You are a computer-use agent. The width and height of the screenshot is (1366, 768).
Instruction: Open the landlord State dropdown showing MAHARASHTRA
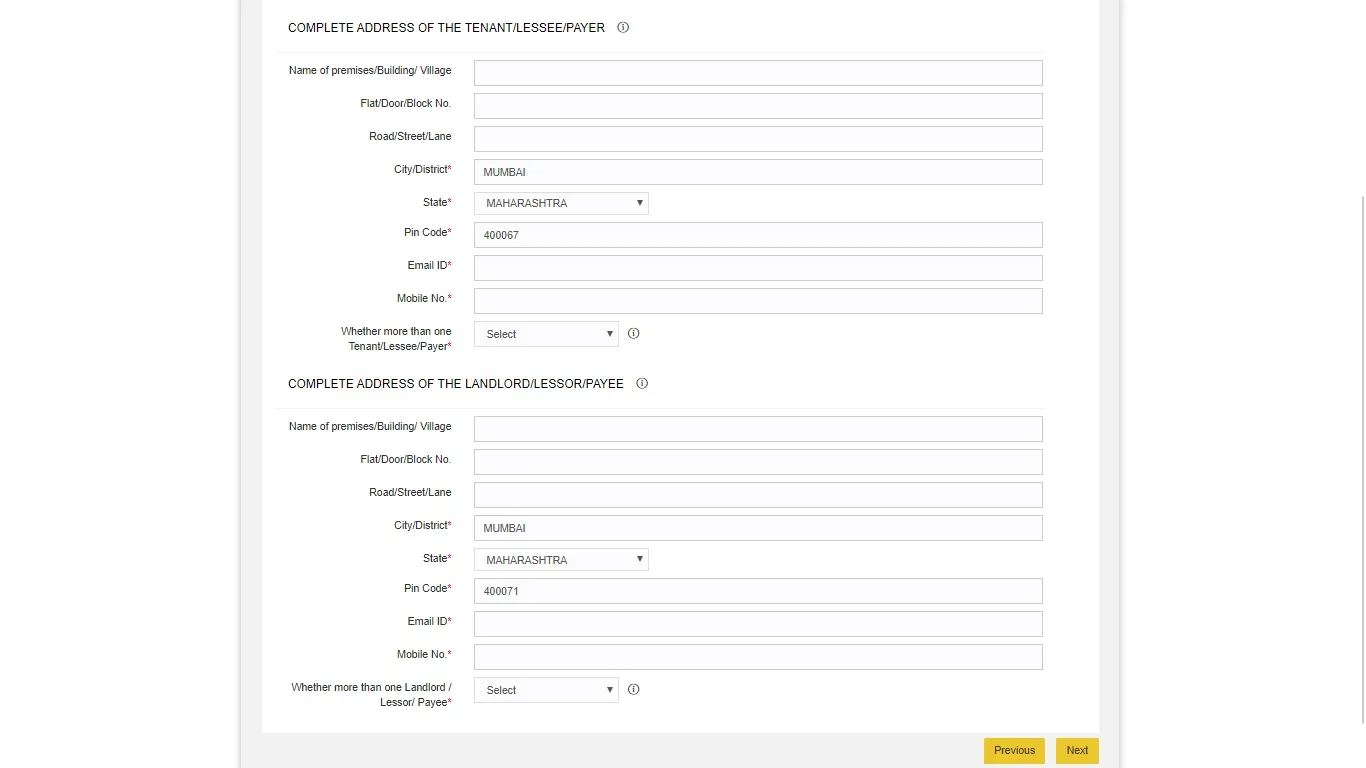point(561,560)
